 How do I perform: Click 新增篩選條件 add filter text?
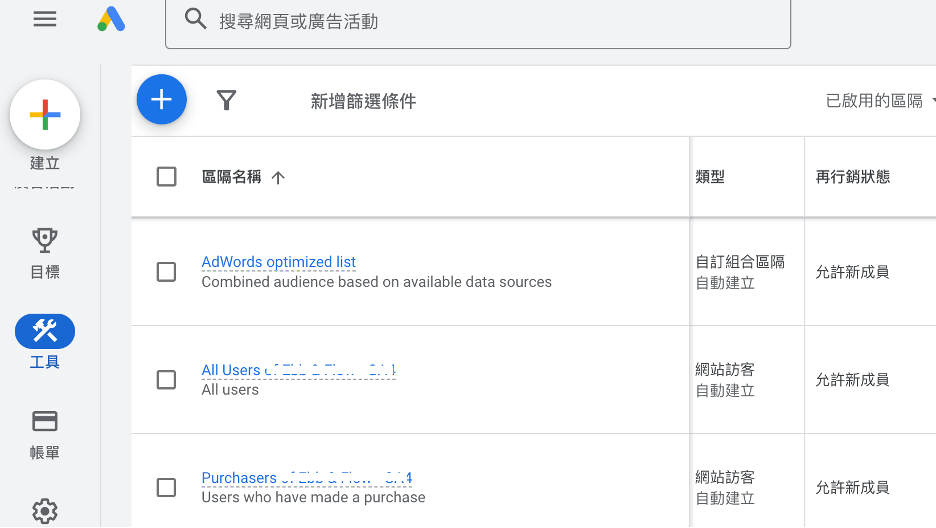tap(363, 101)
